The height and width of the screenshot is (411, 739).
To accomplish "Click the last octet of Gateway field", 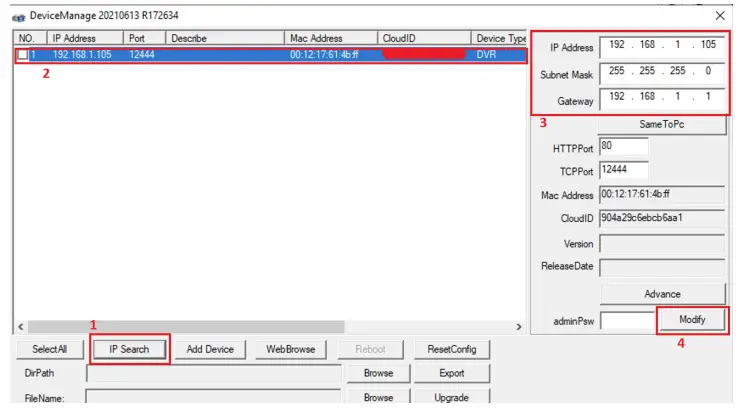I will point(708,97).
